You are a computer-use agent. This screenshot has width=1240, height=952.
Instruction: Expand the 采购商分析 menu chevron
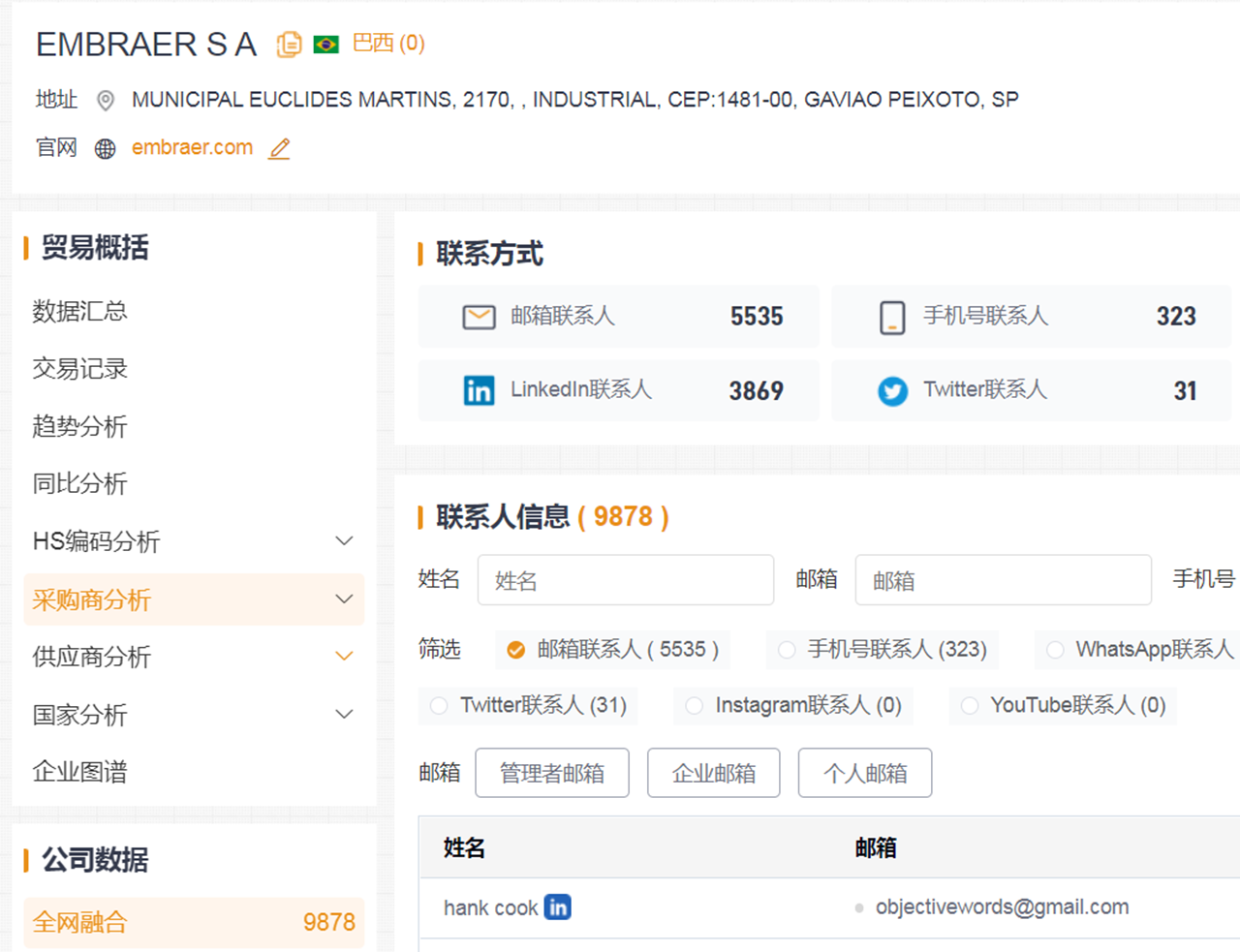point(344,599)
